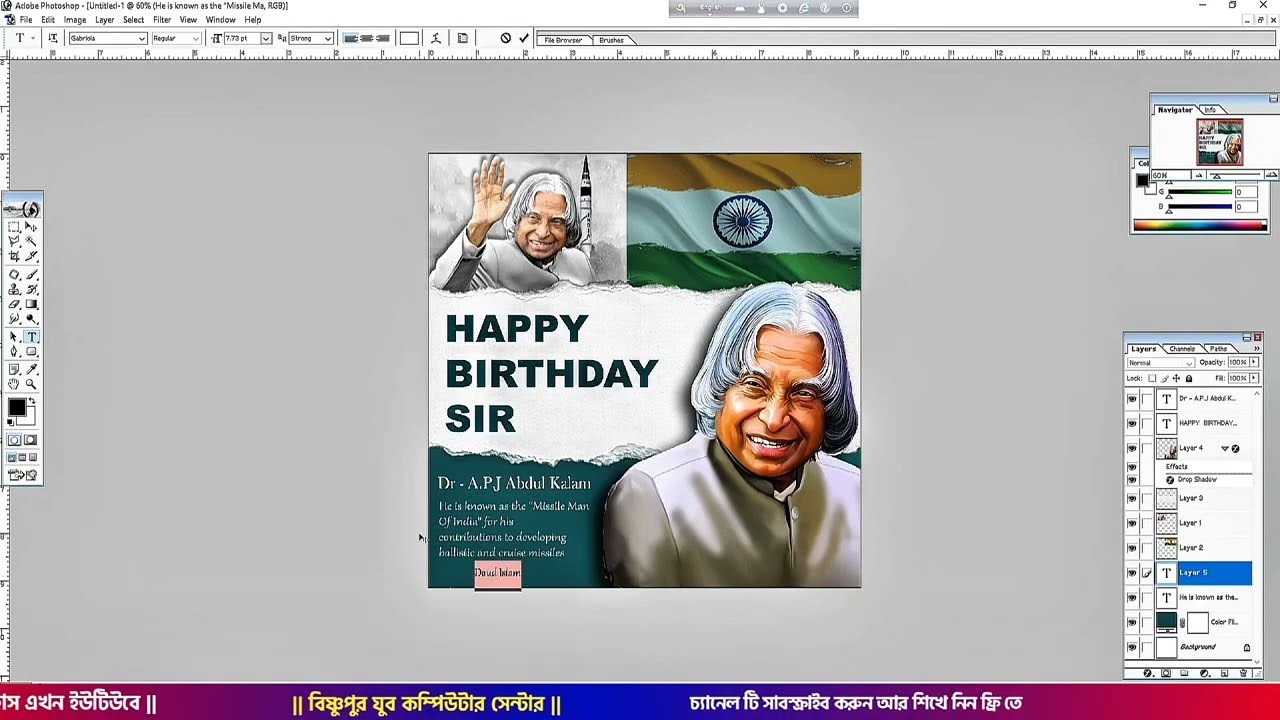Open the Brushes tab

[x=612, y=40]
